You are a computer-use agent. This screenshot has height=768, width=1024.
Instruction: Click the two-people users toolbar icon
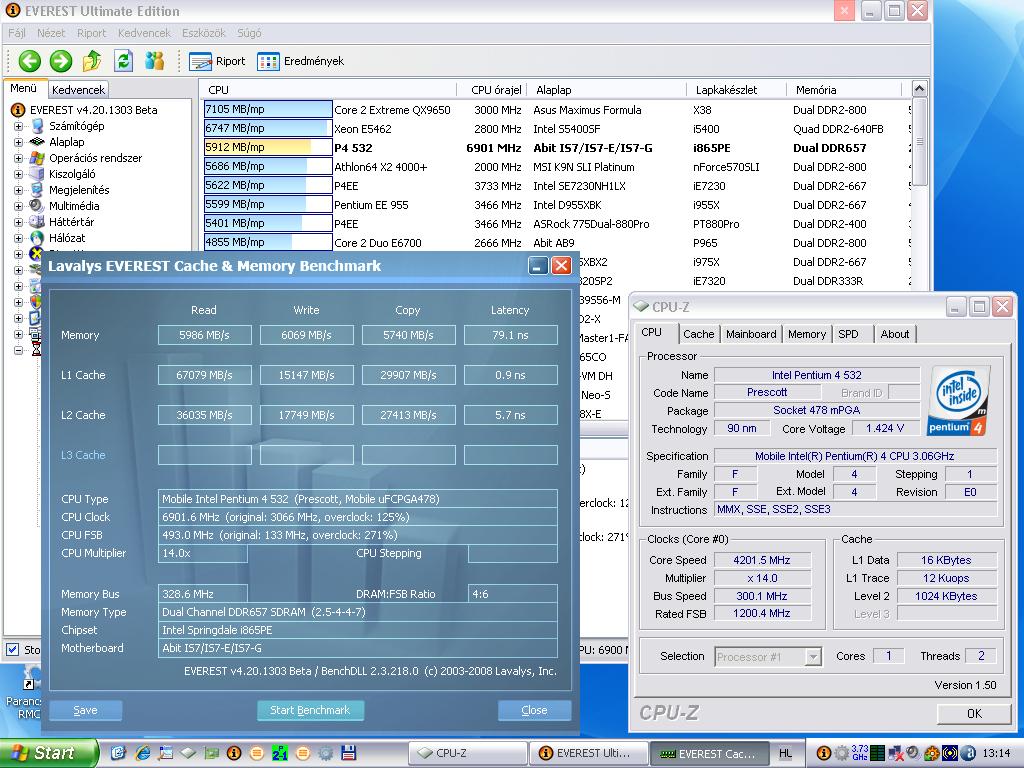154,61
